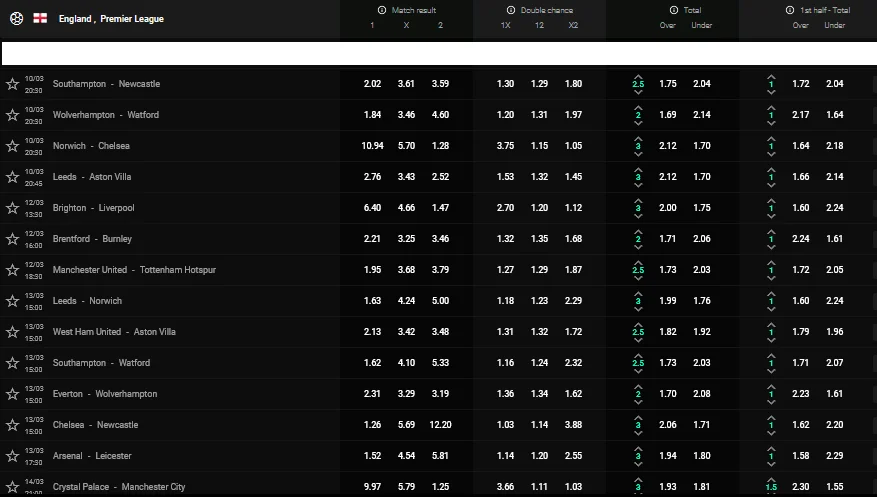
Task: Toggle favorite star for Norwich - Chelsea
Action: coord(12,146)
